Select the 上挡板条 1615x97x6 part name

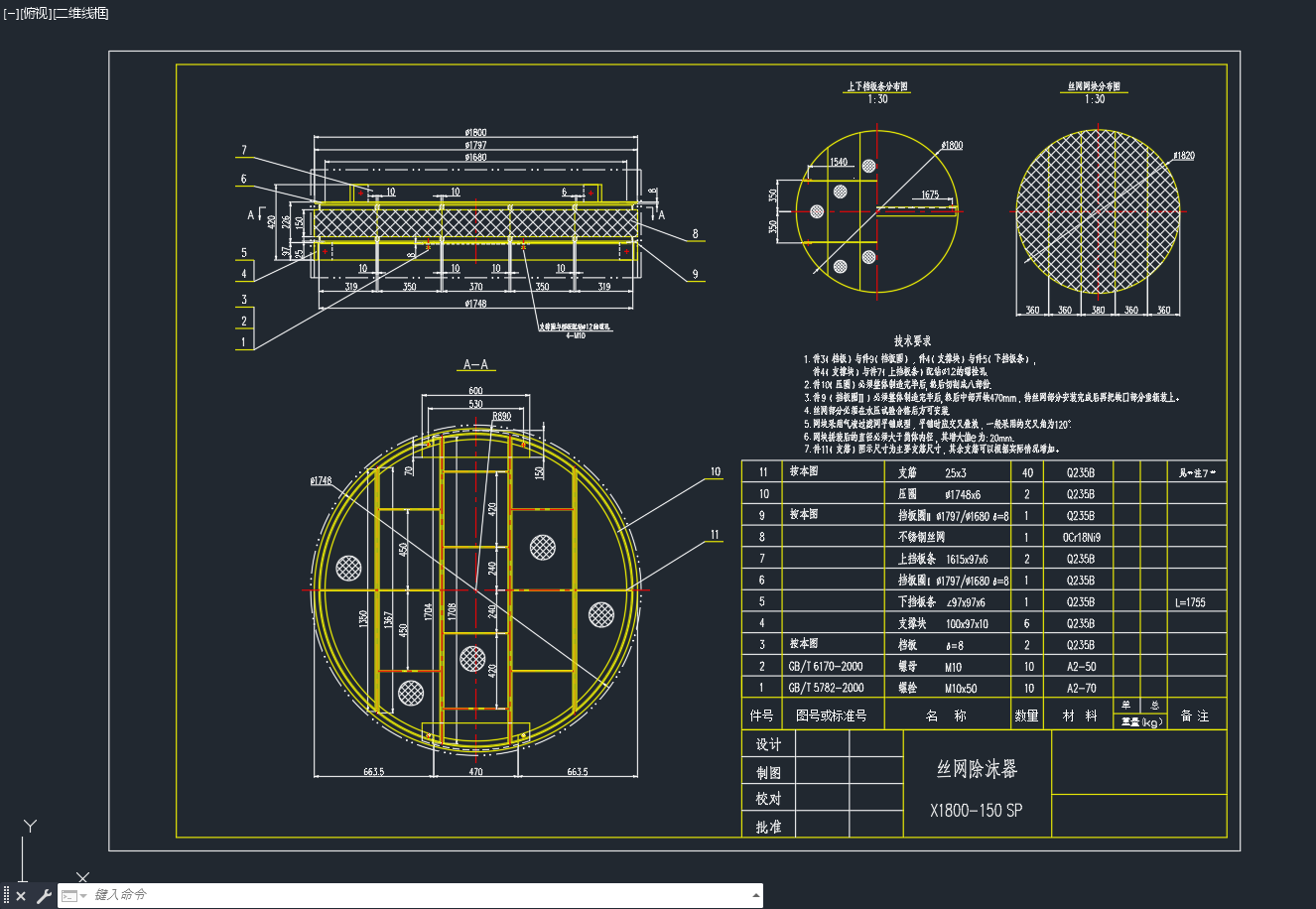click(x=943, y=560)
